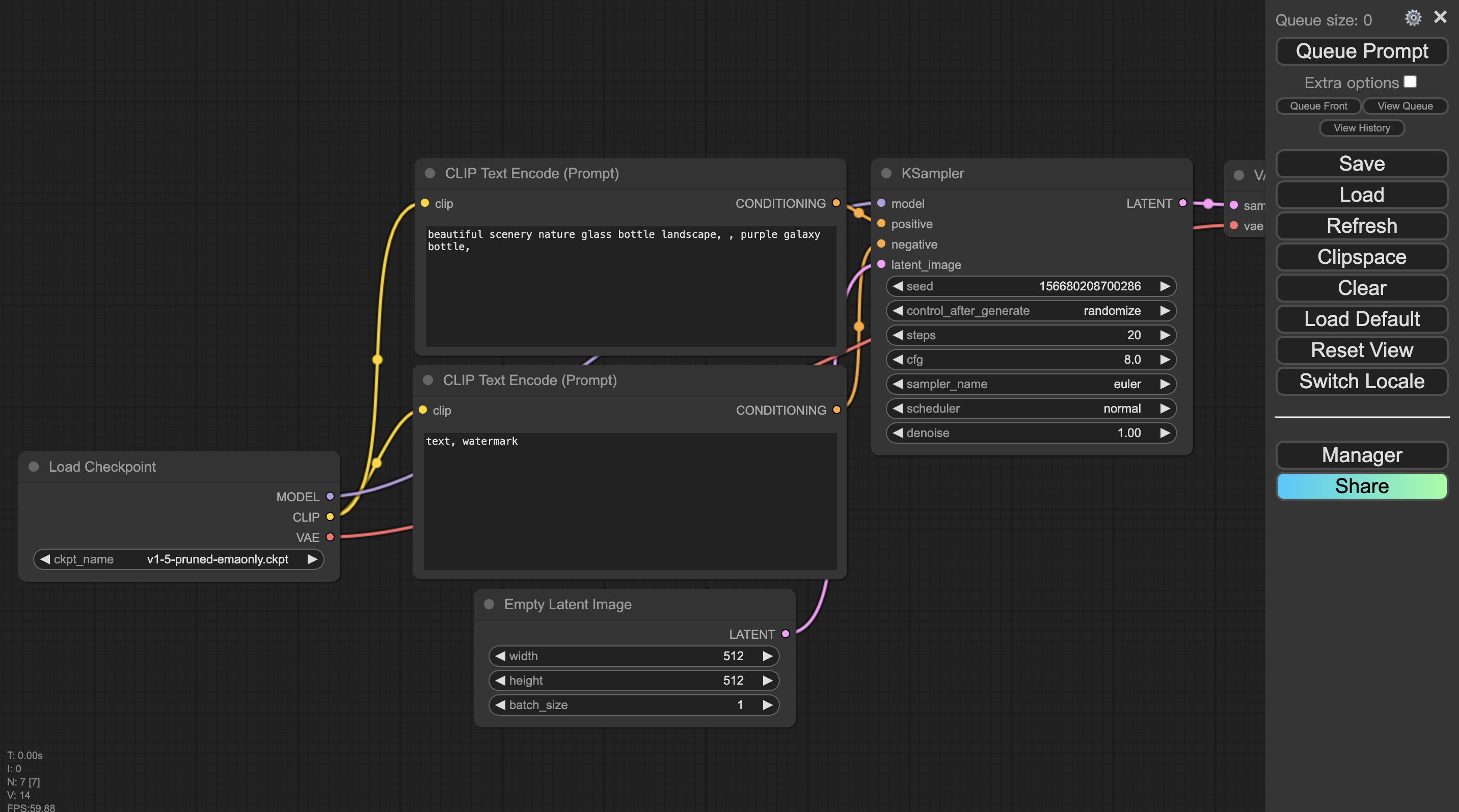Open the sampler_name euler dropdown
Image resolution: width=1459 pixels, height=812 pixels.
click(1031, 384)
